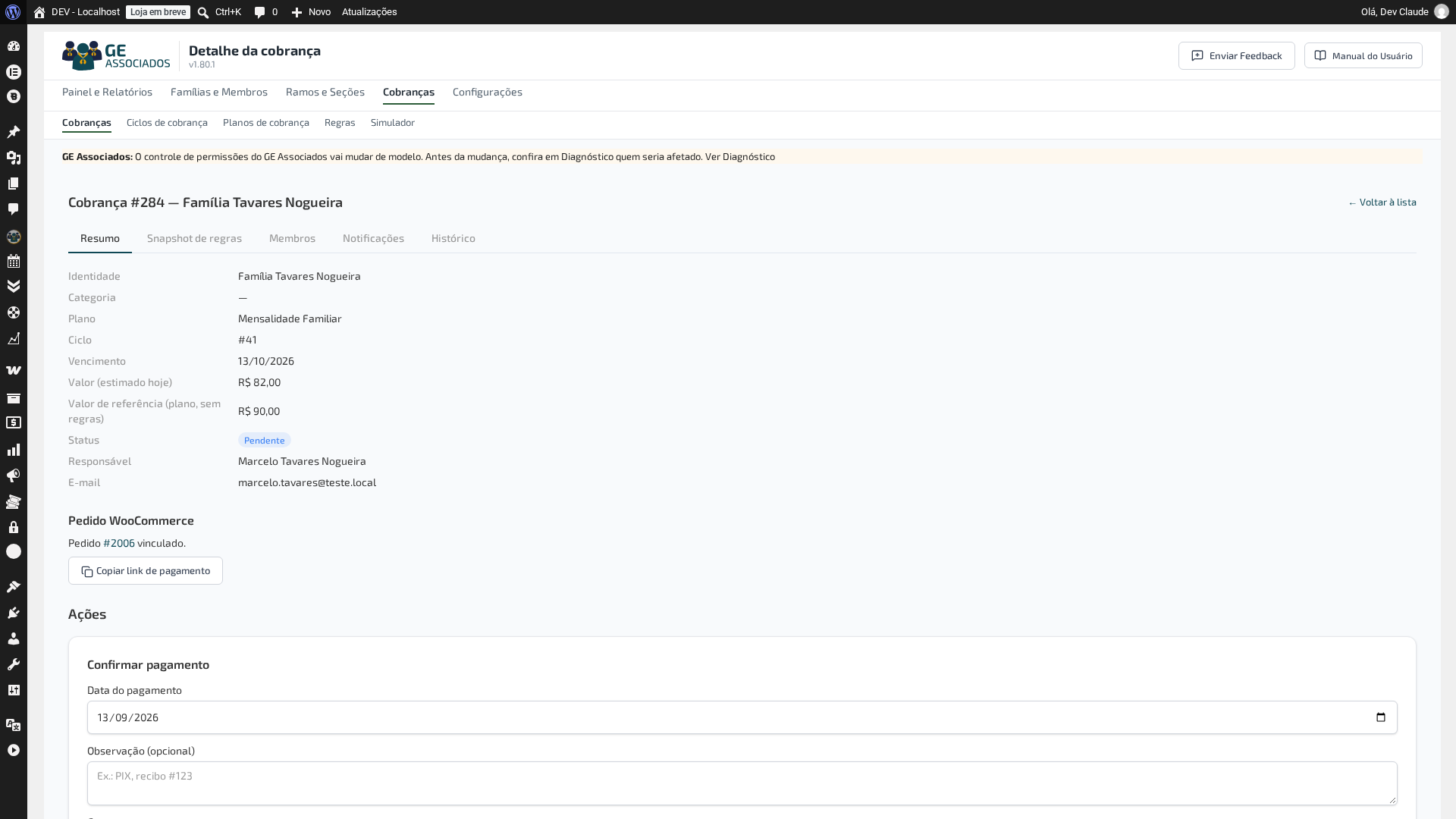Click Copiar link de pagamento button
The height and width of the screenshot is (819, 1456).
coord(146,571)
